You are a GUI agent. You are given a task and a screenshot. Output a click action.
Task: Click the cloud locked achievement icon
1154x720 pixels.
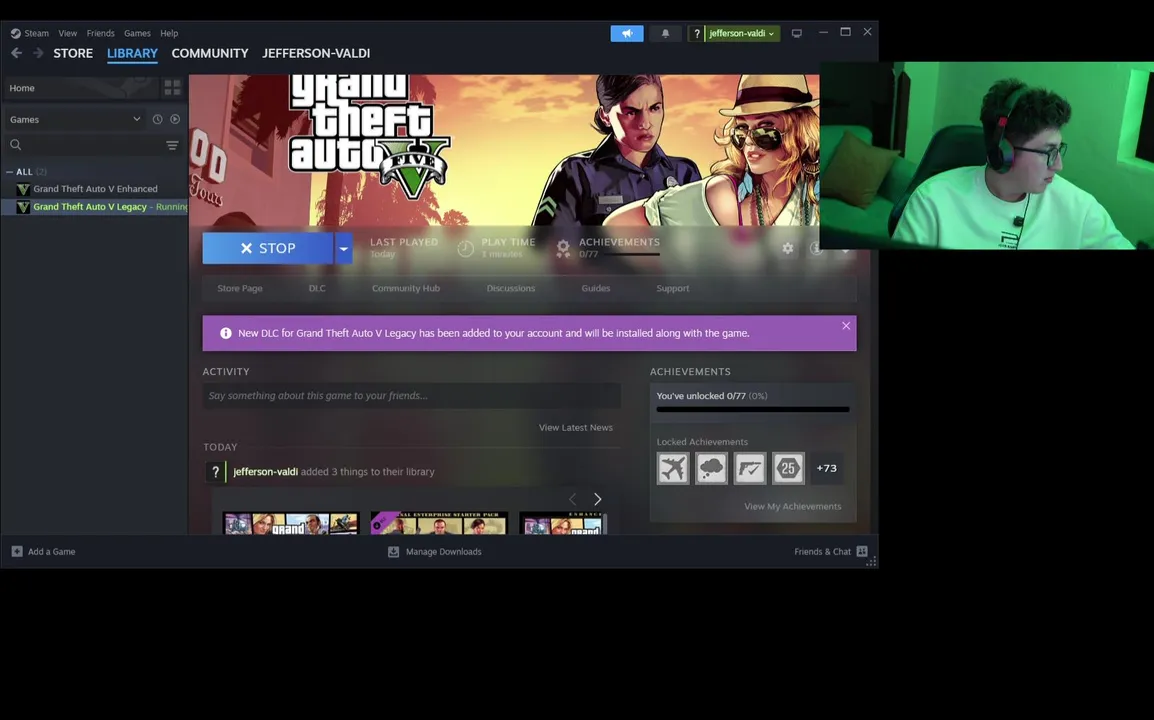click(x=711, y=468)
